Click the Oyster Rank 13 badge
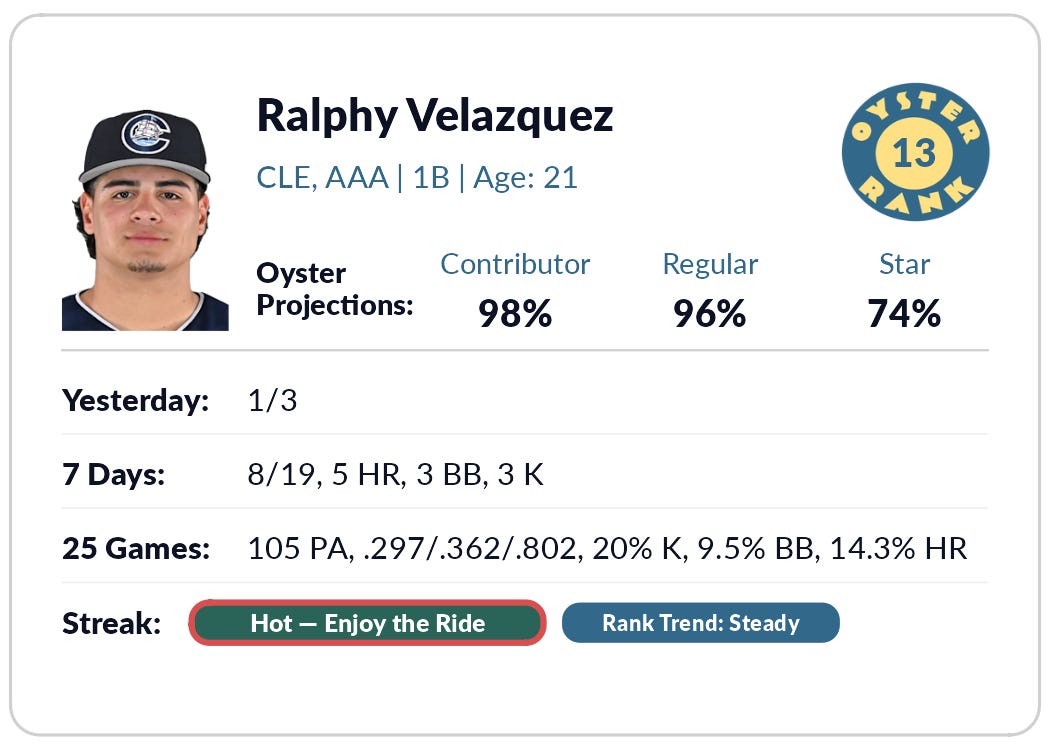The width and height of the screenshot is (1050, 750). pyautogui.click(x=915, y=152)
